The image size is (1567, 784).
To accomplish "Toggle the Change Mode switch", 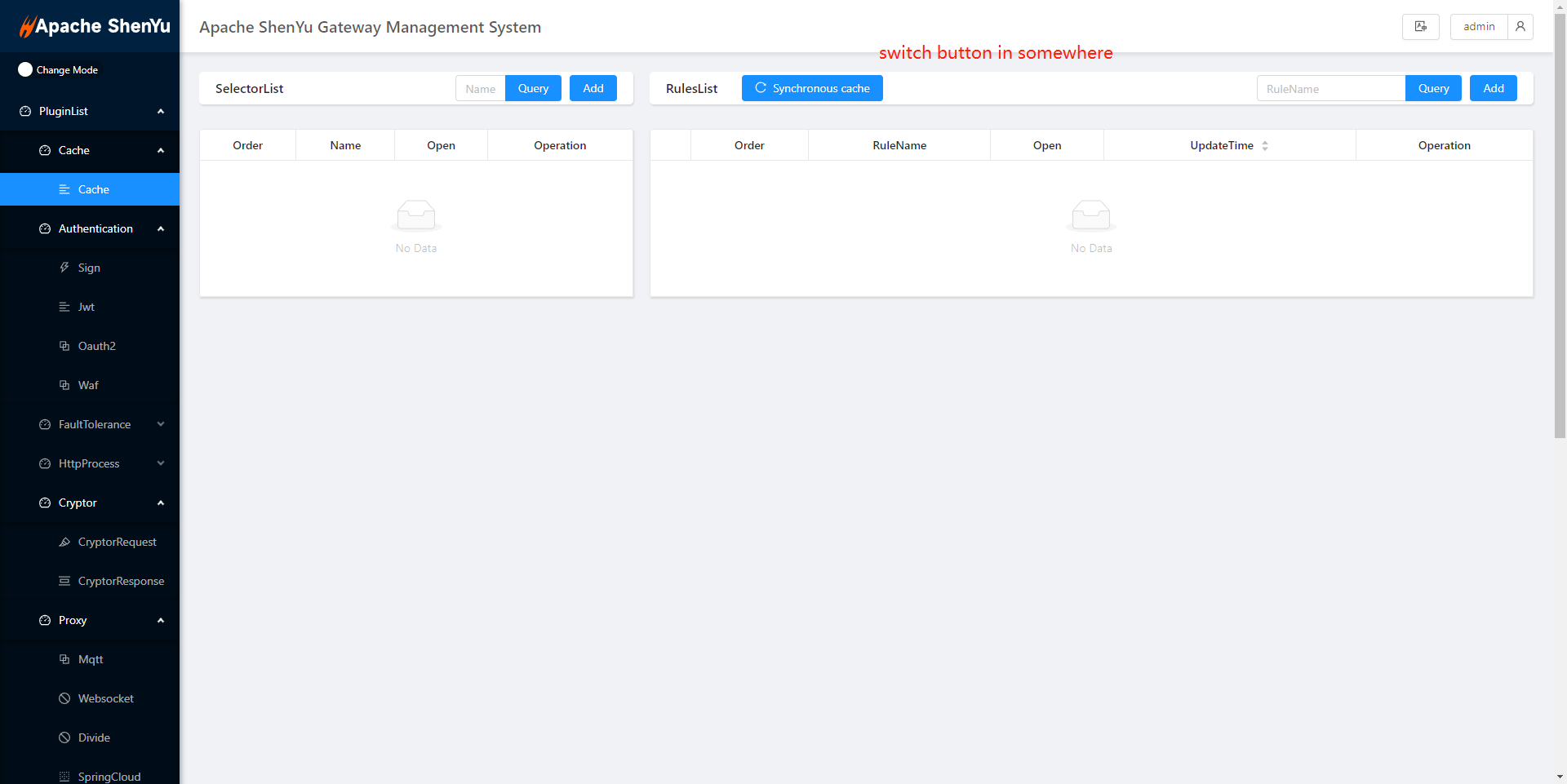I will 25,70.
